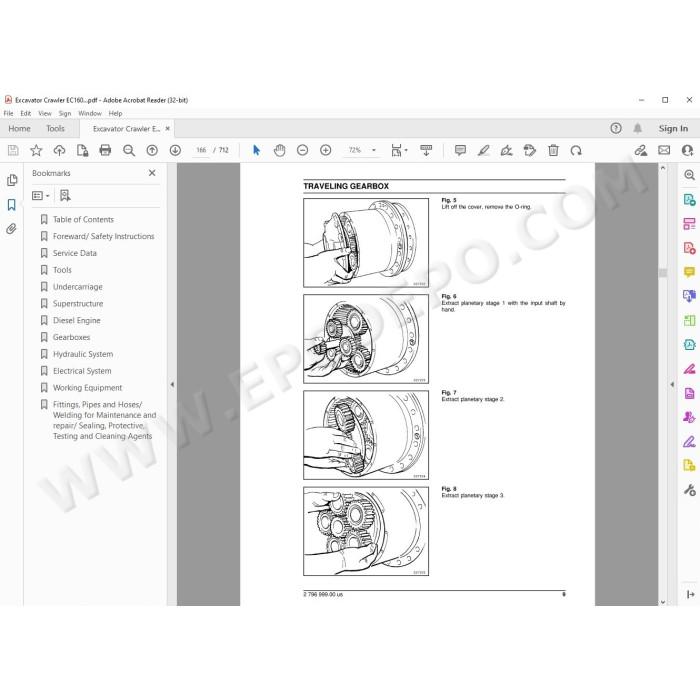Switch to the Home tab
This screenshot has width=700, height=700.
[x=19, y=129]
